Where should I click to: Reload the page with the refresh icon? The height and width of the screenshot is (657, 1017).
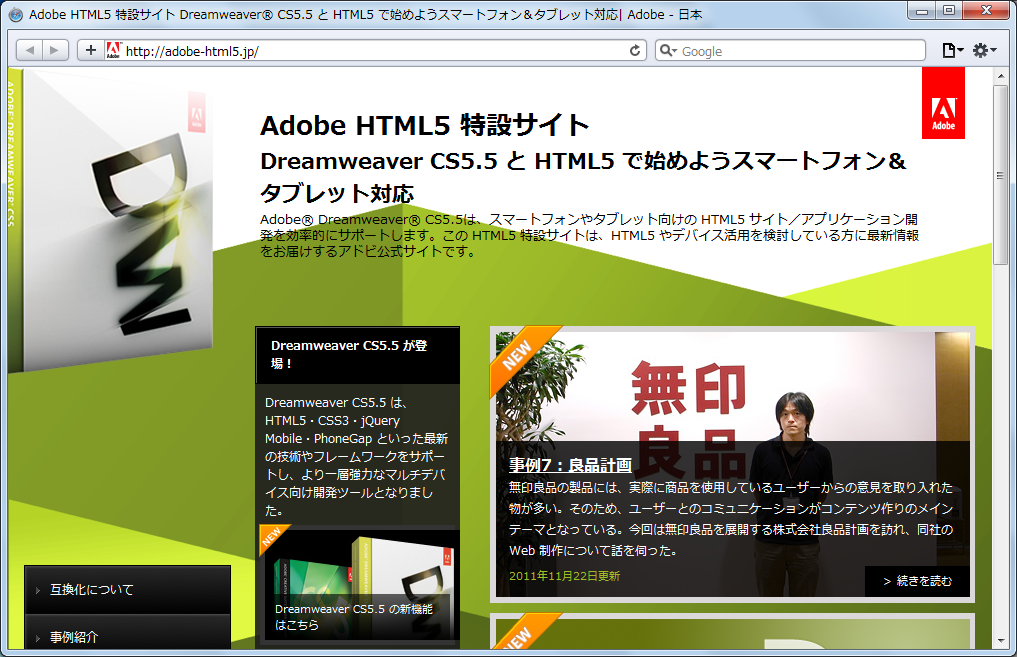tap(635, 51)
